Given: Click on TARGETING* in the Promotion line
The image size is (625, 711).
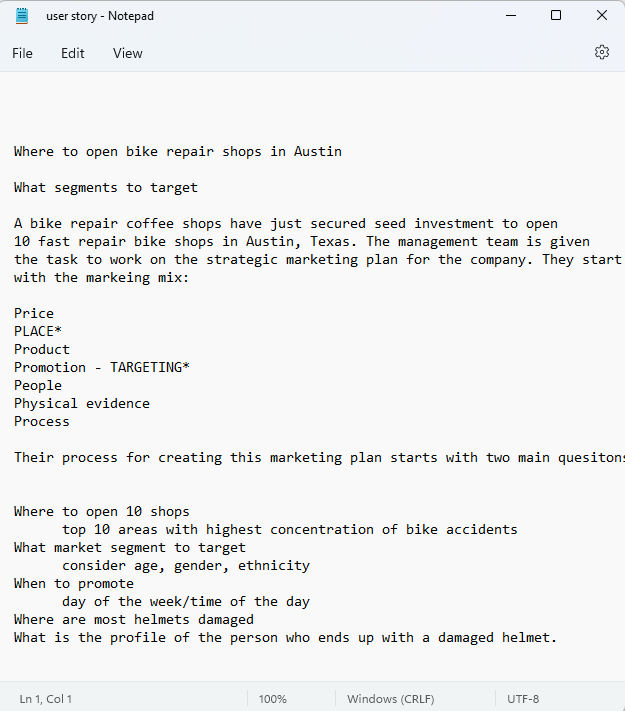Looking at the screenshot, I should 150,367.
